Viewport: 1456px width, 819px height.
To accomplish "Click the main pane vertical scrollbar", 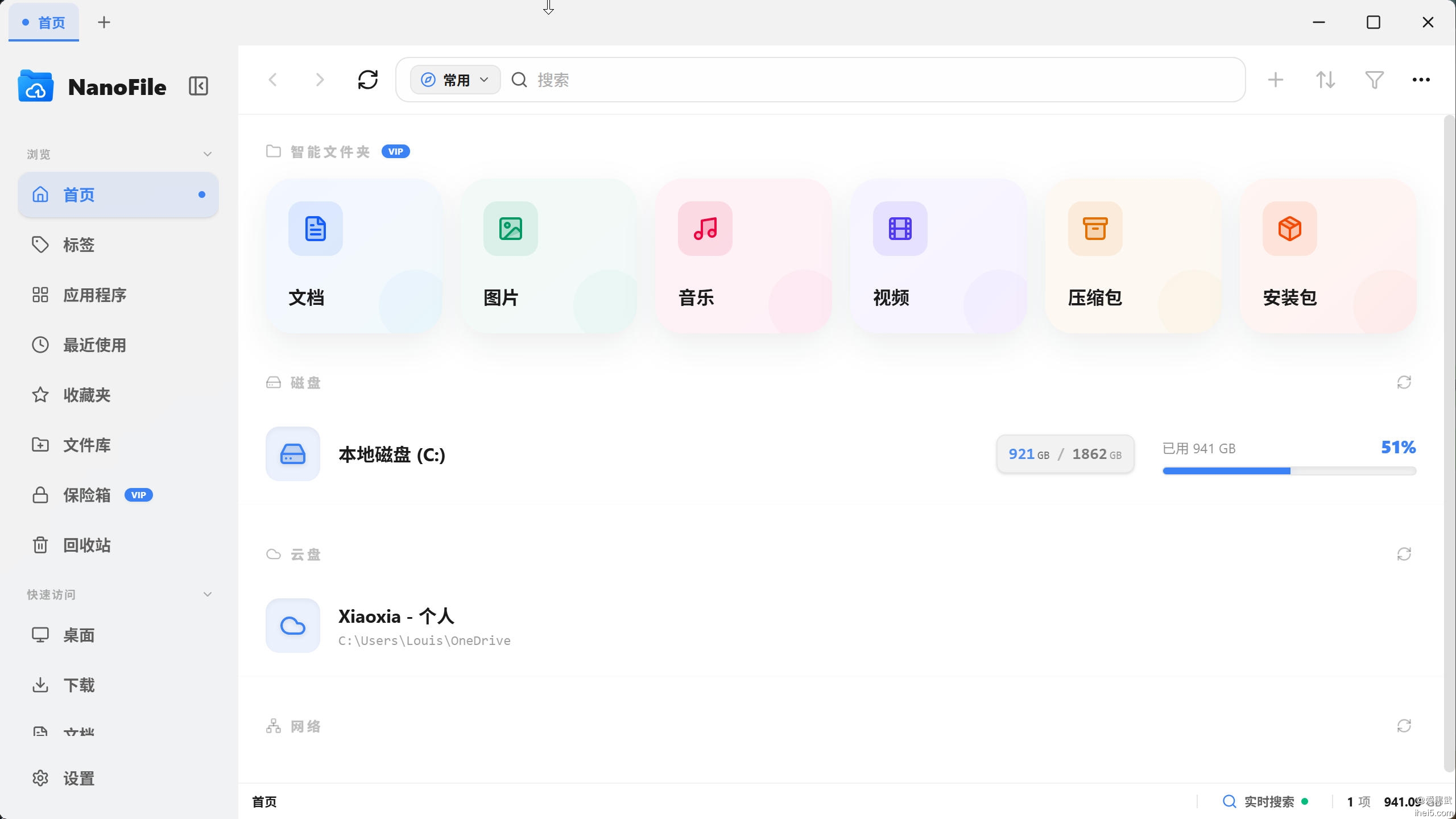I will pyautogui.click(x=1450, y=444).
